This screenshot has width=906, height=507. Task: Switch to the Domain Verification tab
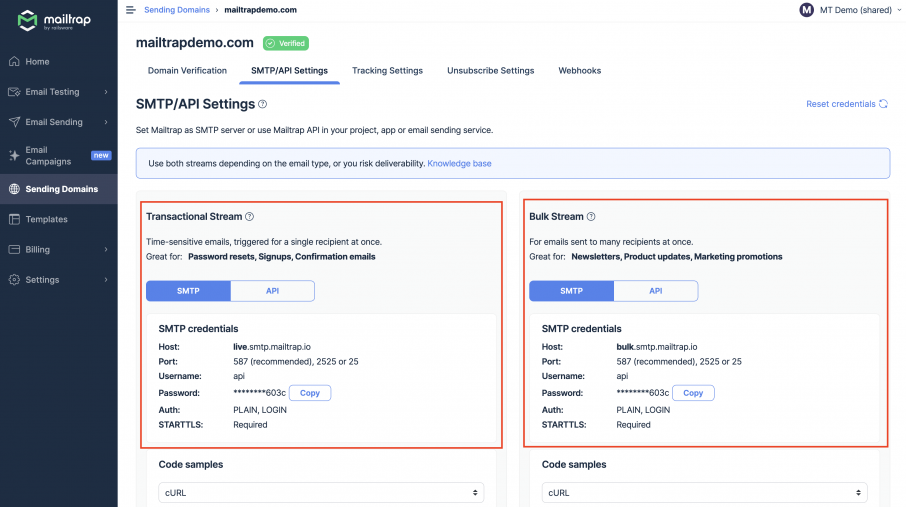[187, 71]
